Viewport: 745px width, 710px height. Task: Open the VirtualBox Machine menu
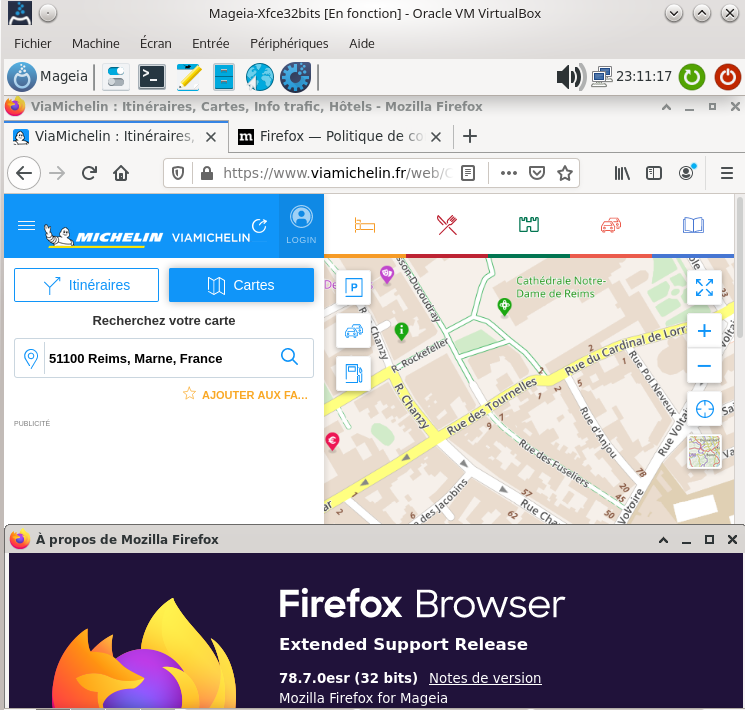[96, 44]
